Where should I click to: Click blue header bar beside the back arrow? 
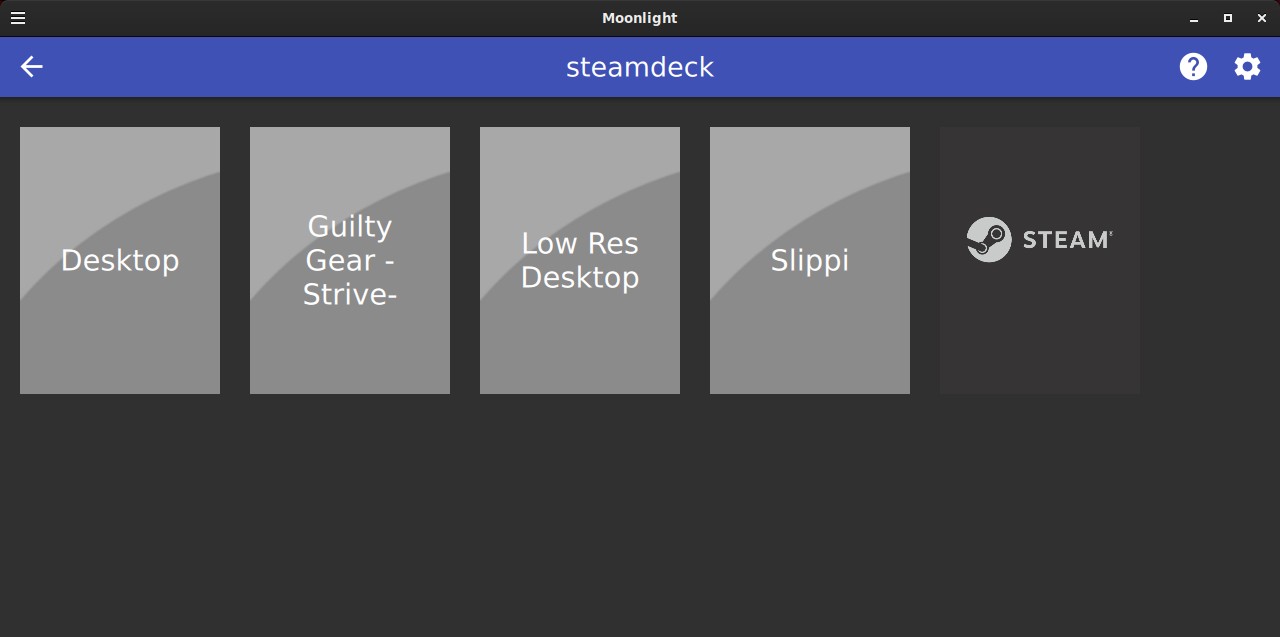pyautogui.click(x=300, y=67)
